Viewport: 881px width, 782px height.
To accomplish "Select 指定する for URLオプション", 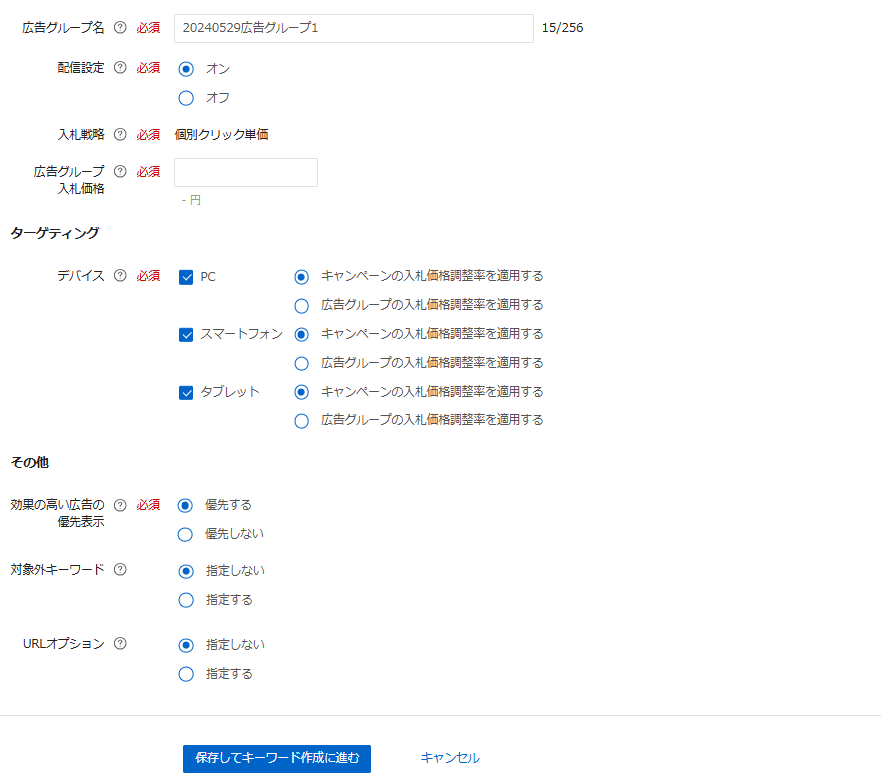I will 186,674.
